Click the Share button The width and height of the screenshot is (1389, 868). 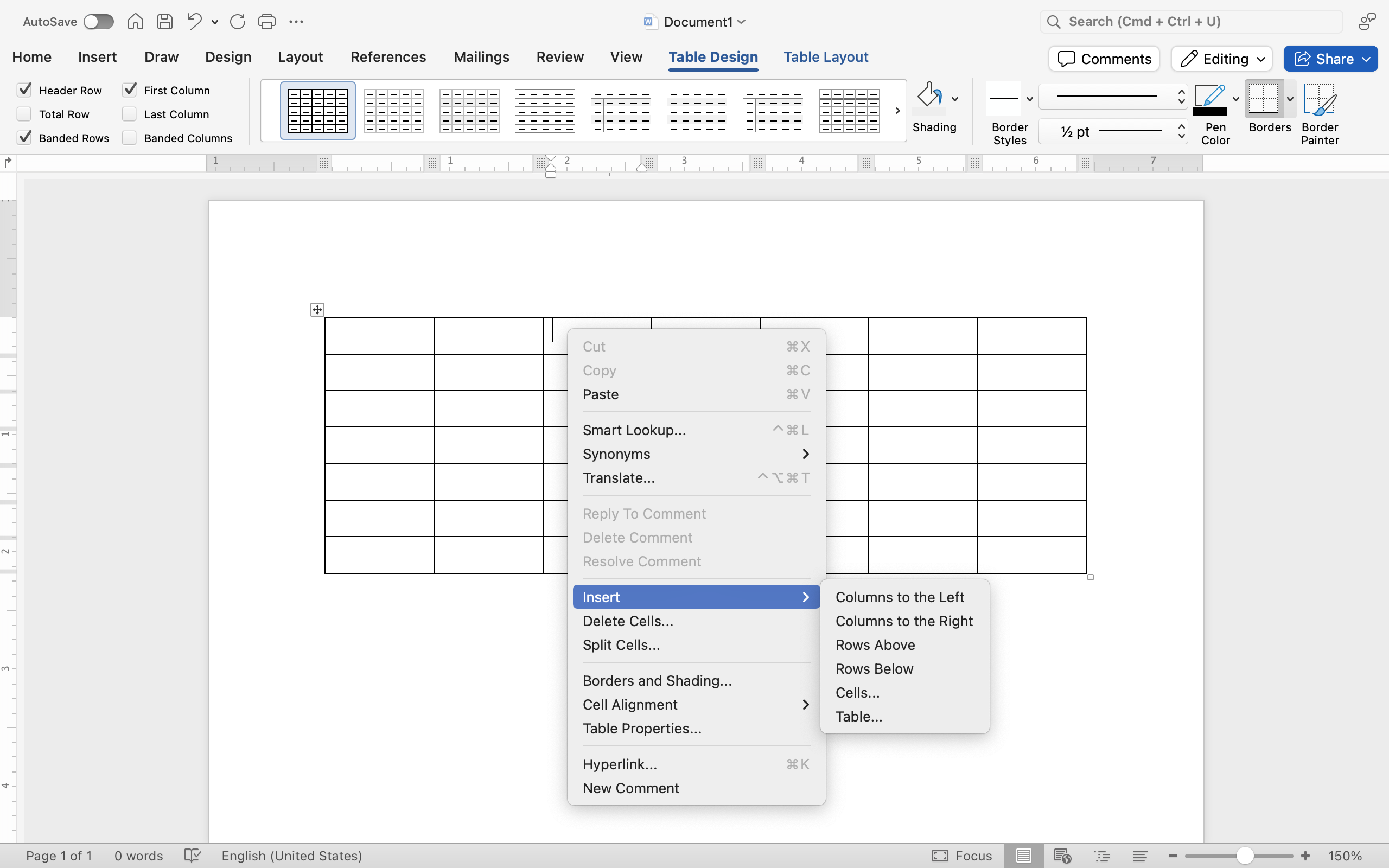(x=1330, y=59)
